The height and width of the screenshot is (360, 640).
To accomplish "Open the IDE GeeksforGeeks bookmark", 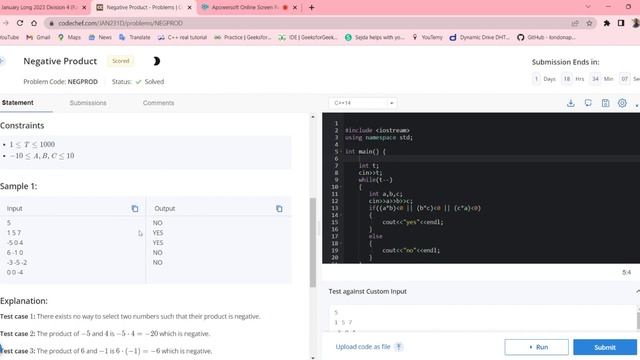I will (x=308, y=37).
